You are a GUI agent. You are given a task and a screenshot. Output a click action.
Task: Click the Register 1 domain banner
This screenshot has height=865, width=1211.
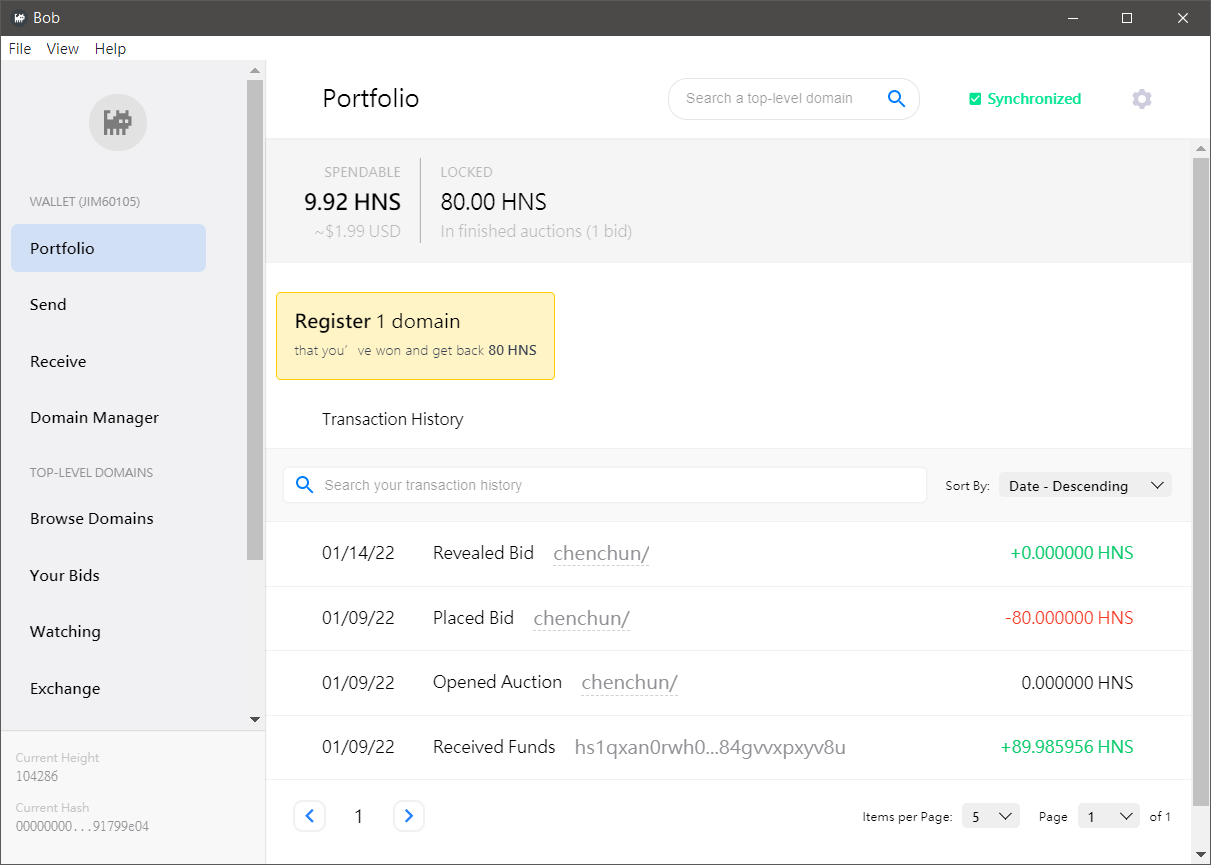[415, 336]
